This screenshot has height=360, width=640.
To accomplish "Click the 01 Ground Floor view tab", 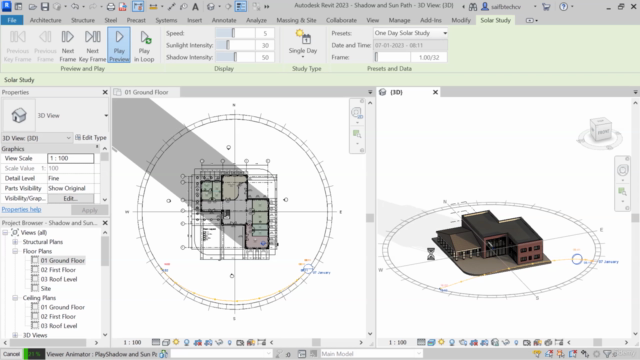I will (x=146, y=92).
